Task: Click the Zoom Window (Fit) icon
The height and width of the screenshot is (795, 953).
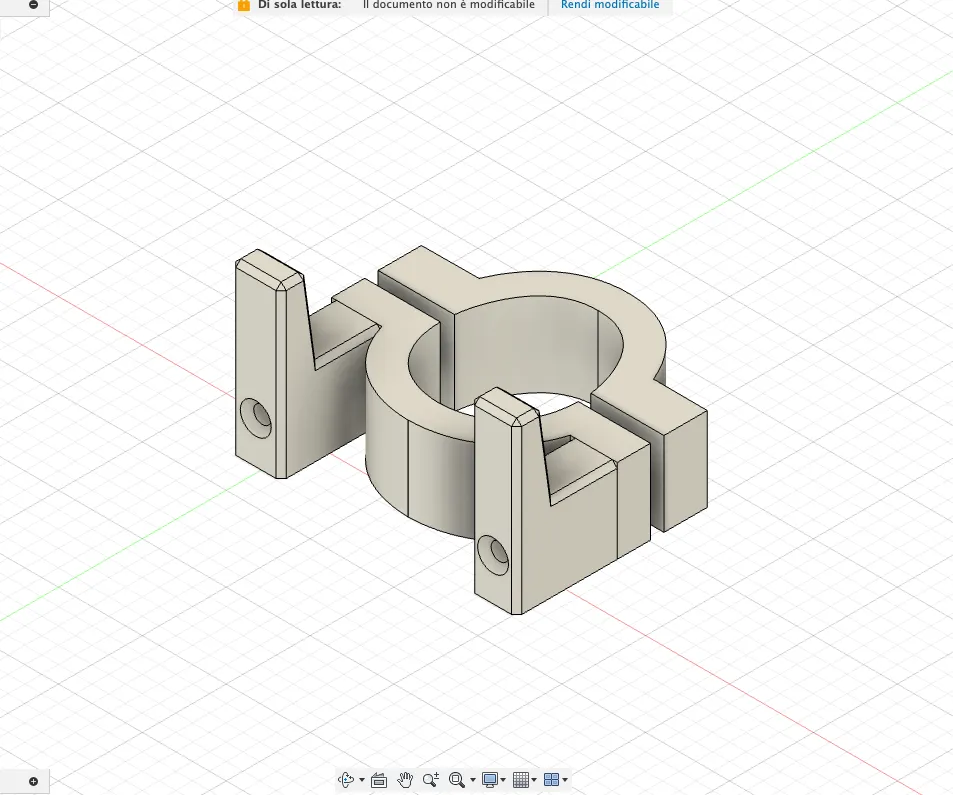Action: pyautogui.click(x=457, y=779)
